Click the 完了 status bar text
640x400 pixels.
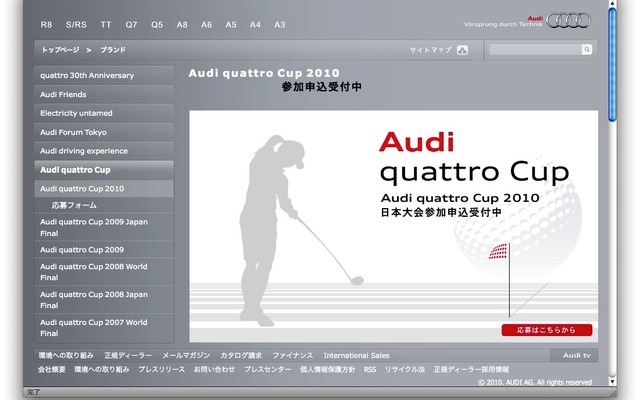34,392
